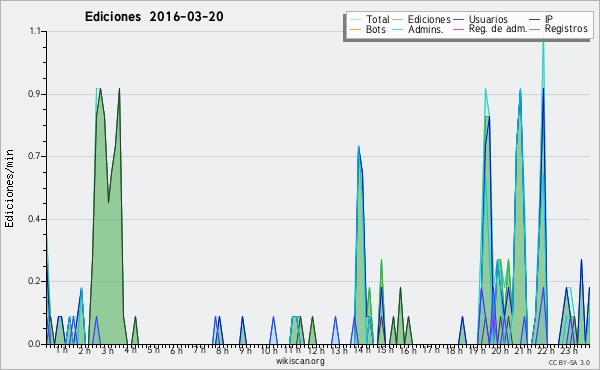Click the orange Bots legend line swatch
600x370 pixels.
pos(355,29)
